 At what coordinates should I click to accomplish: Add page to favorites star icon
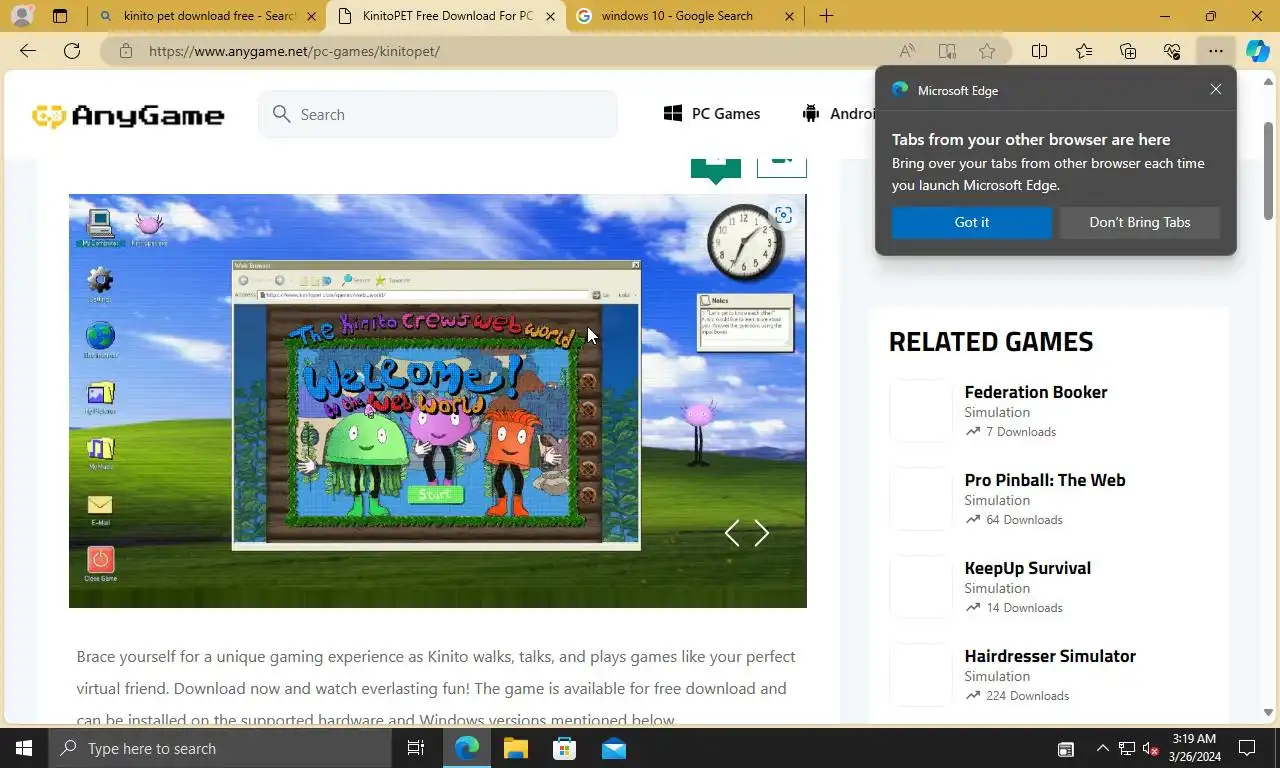coord(987,51)
